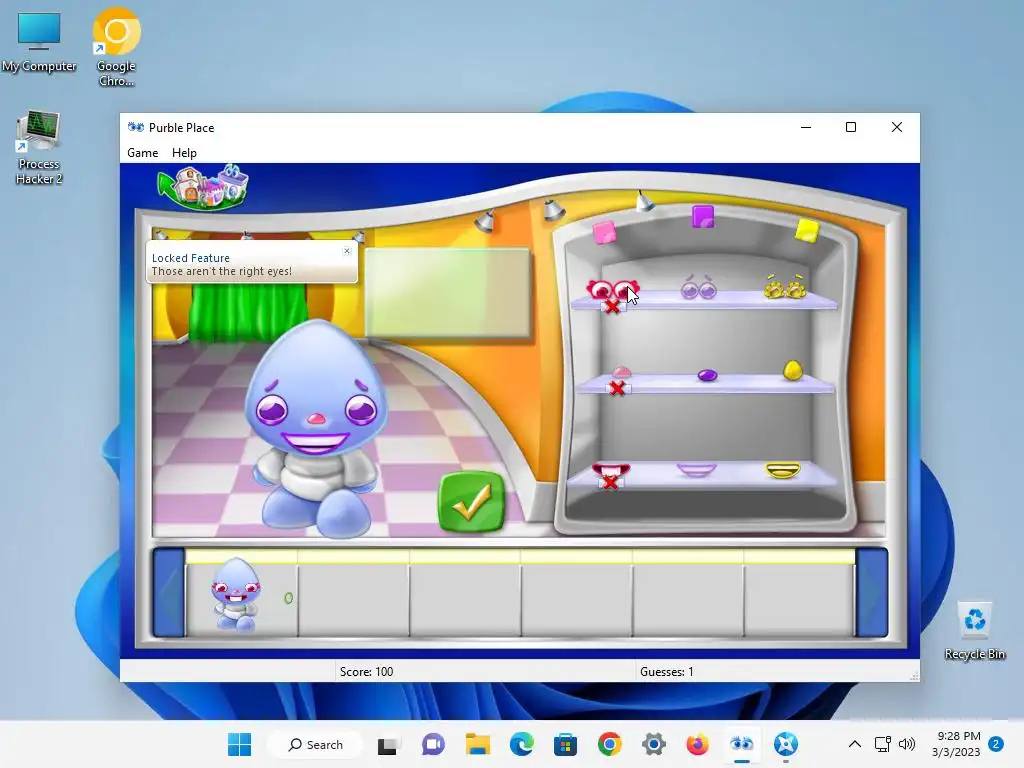Open Task View on the taskbar
The height and width of the screenshot is (768, 1024).
click(x=387, y=744)
